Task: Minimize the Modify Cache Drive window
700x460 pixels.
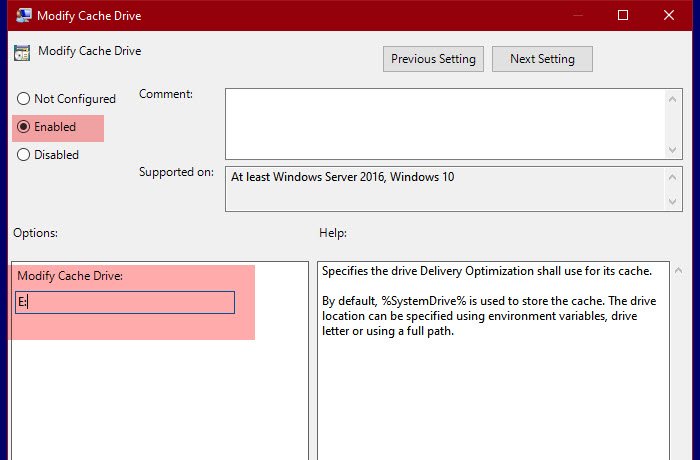Action: [x=577, y=15]
